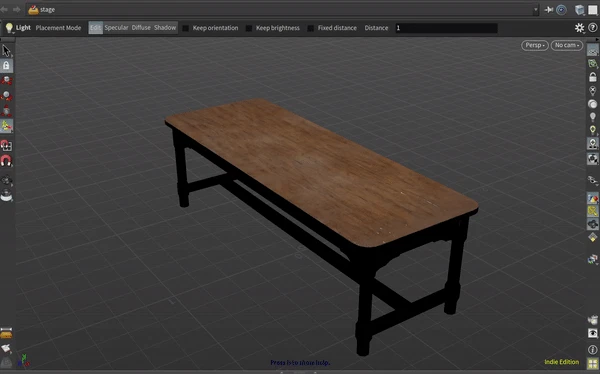Click the orange icon near bottom of left toolbar
This screenshot has height=374, width=600.
[x=6, y=333]
